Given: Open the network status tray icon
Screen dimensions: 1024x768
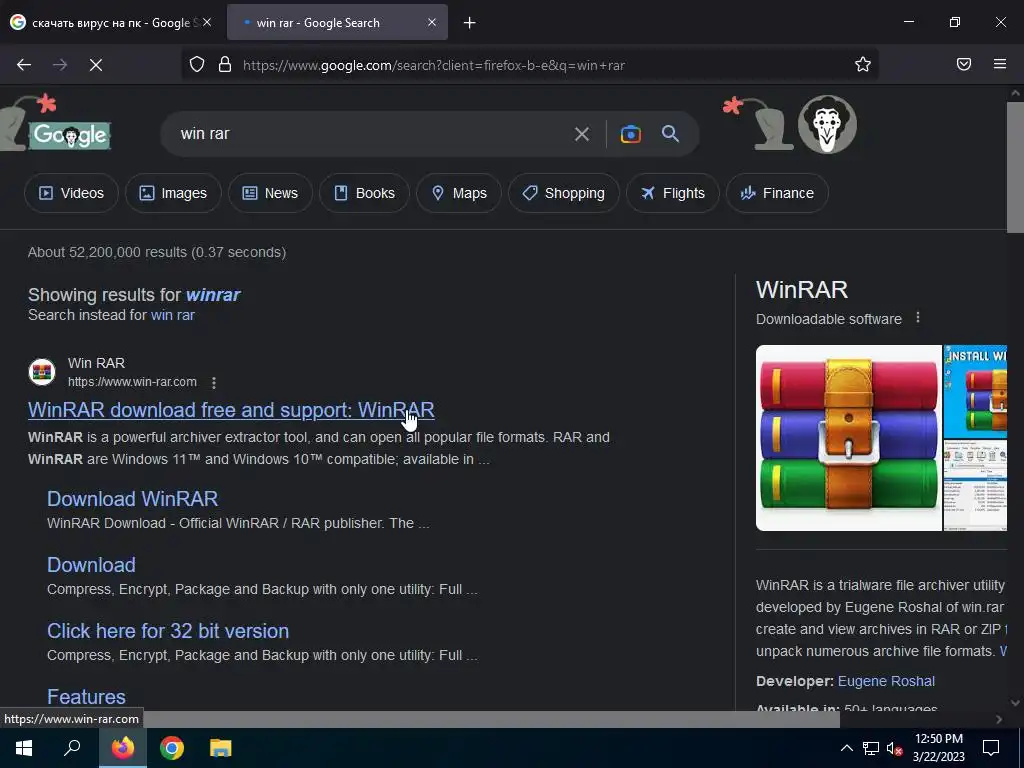Looking at the screenshot, I should point(871,748).
